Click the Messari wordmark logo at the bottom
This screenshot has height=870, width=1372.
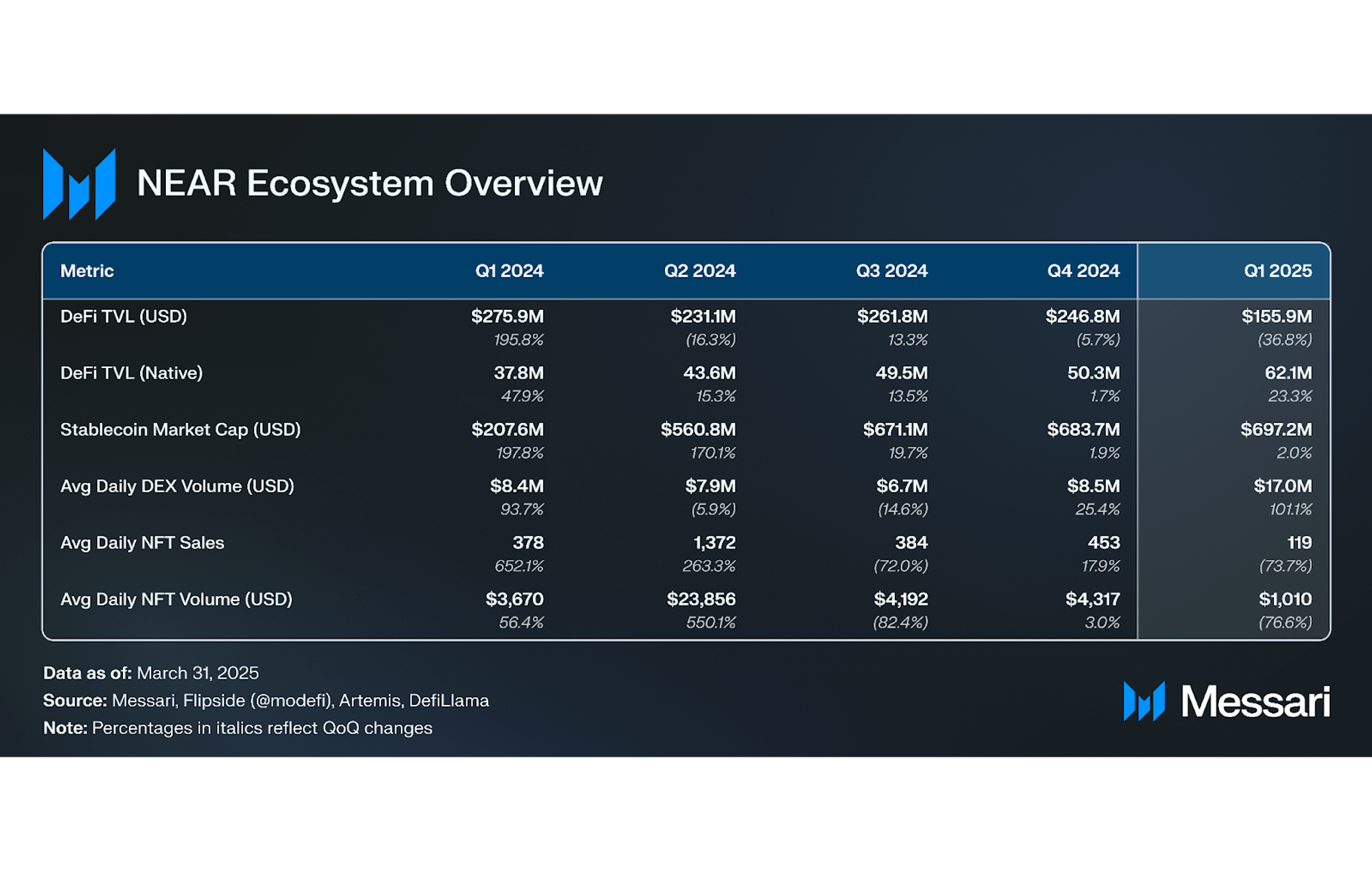1227,701
